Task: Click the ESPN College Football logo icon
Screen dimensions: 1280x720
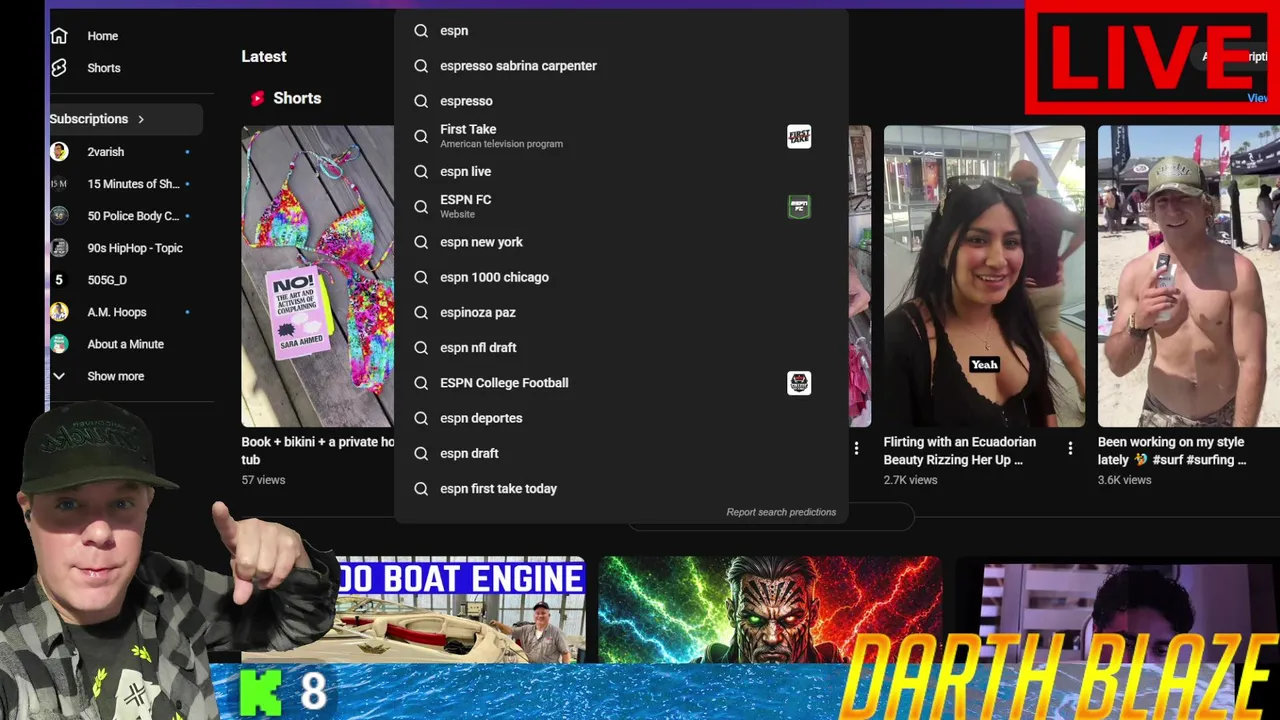Action: pyautogui.click(x=799, y=383)
